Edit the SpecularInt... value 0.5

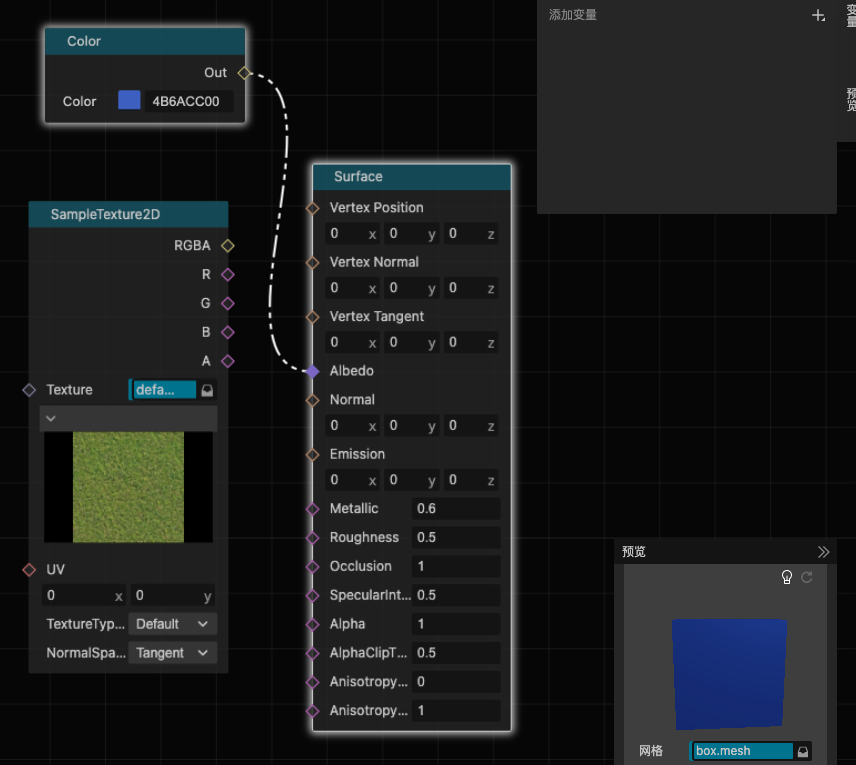coord(456,595)
